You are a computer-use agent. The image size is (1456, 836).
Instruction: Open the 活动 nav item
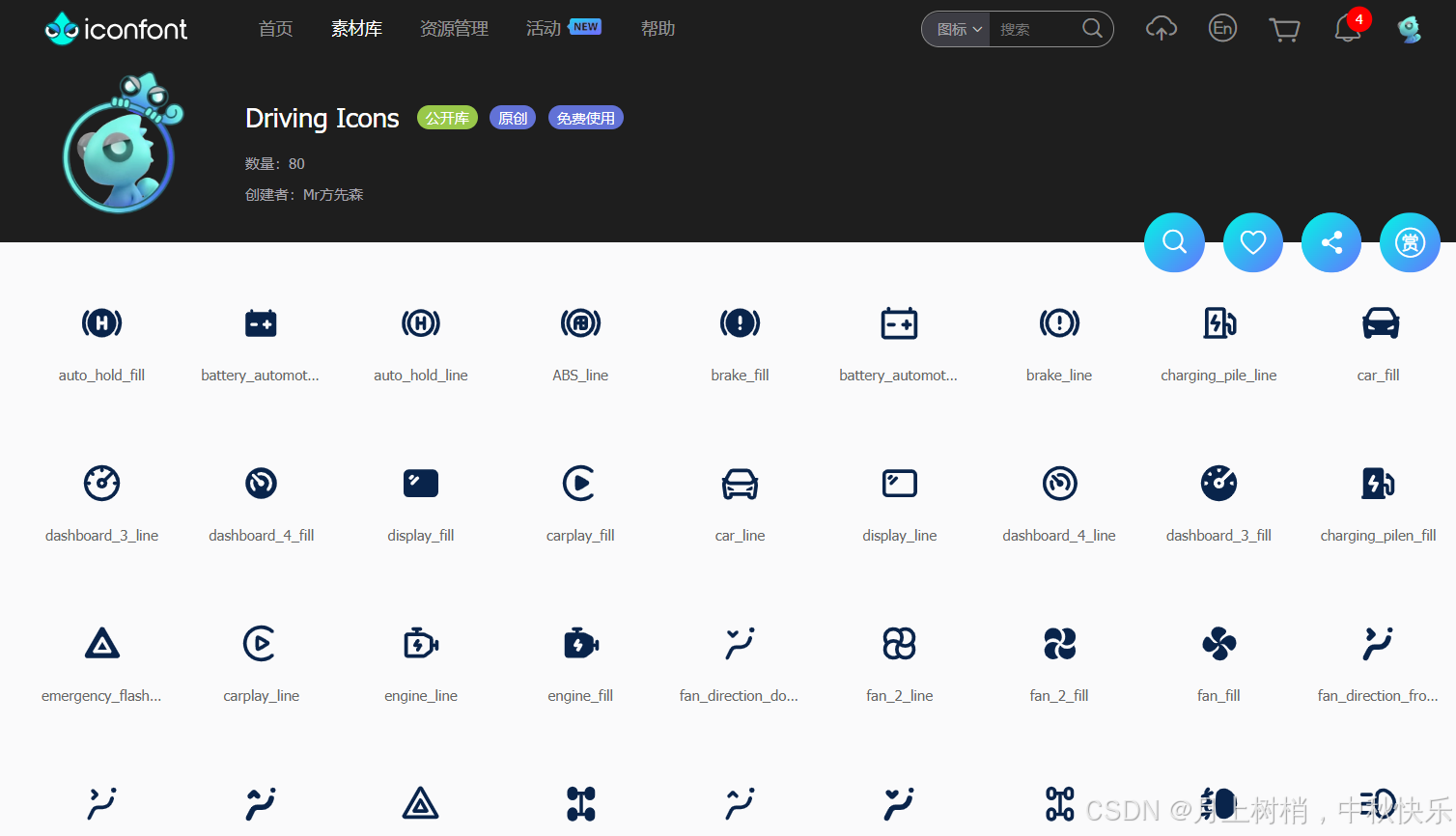click(x=544, y=29)
